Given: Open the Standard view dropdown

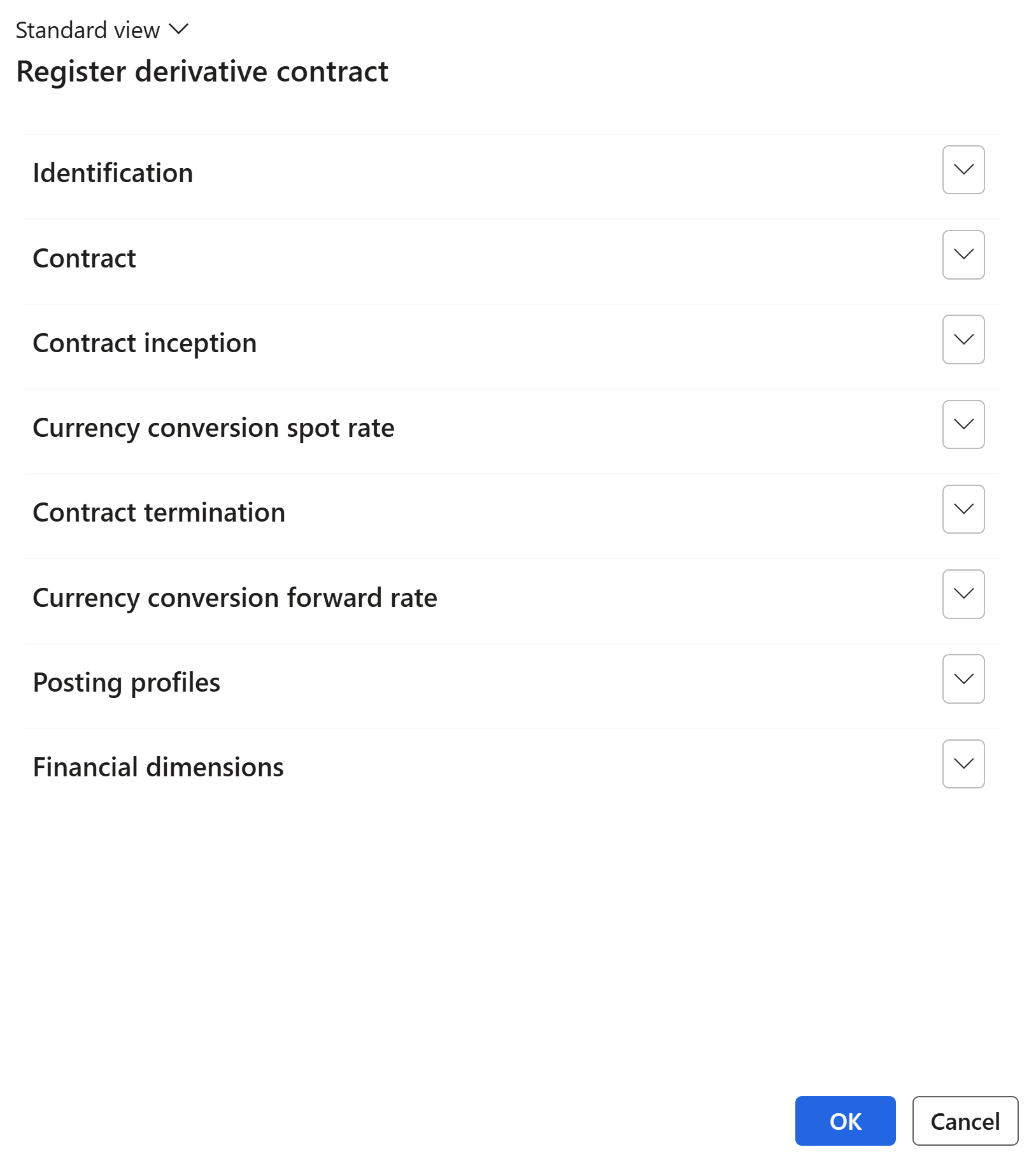Looking at the screenshot, I should click(88, 31).
